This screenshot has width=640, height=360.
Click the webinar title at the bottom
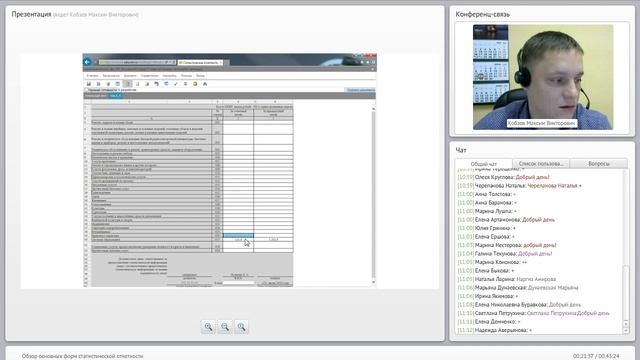[x=82, y=356]
